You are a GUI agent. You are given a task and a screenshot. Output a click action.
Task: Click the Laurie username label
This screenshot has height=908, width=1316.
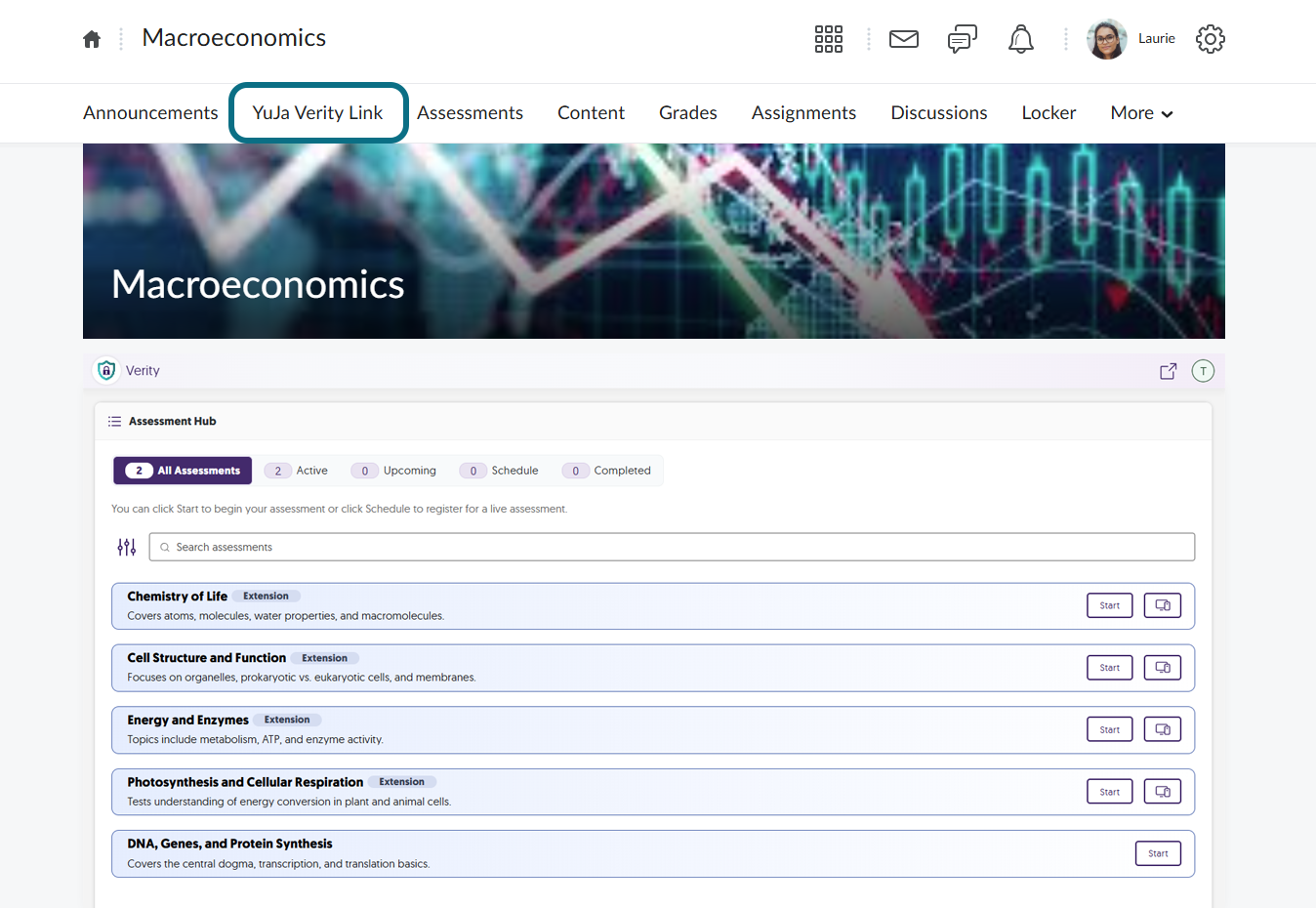click(x=1157, y=39)
